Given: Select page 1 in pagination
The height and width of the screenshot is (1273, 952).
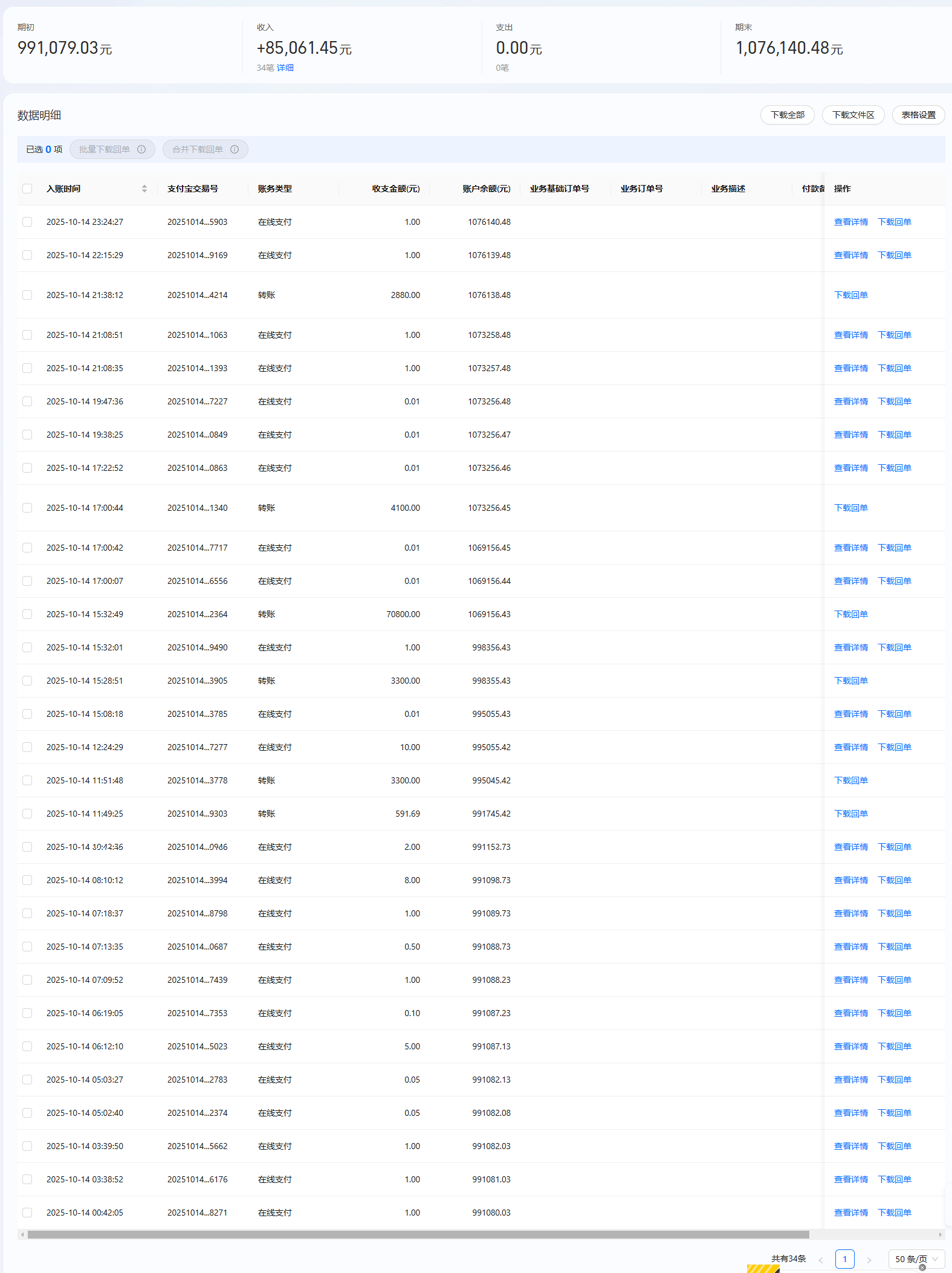Looking at the screenshot, I should pos(844,1259).
